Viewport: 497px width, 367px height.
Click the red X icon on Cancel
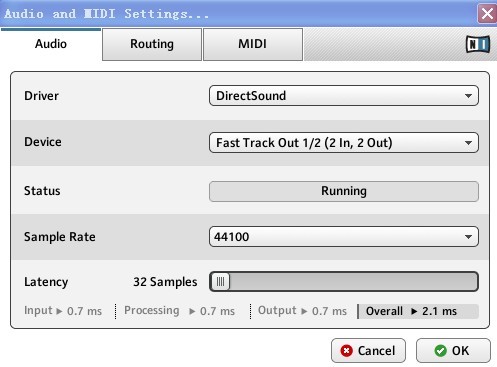pos(346,351)
